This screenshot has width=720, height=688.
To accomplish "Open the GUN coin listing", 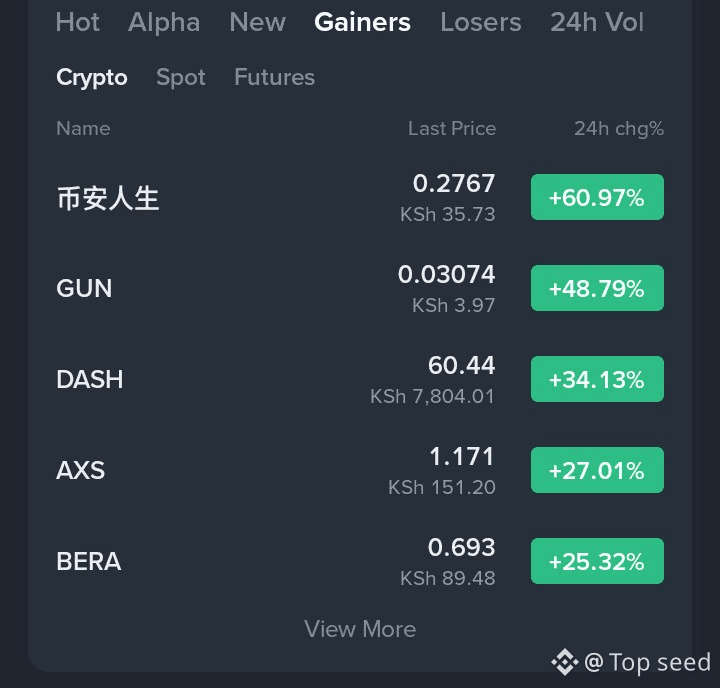I will pyautogui.click(x=84, y=289).
